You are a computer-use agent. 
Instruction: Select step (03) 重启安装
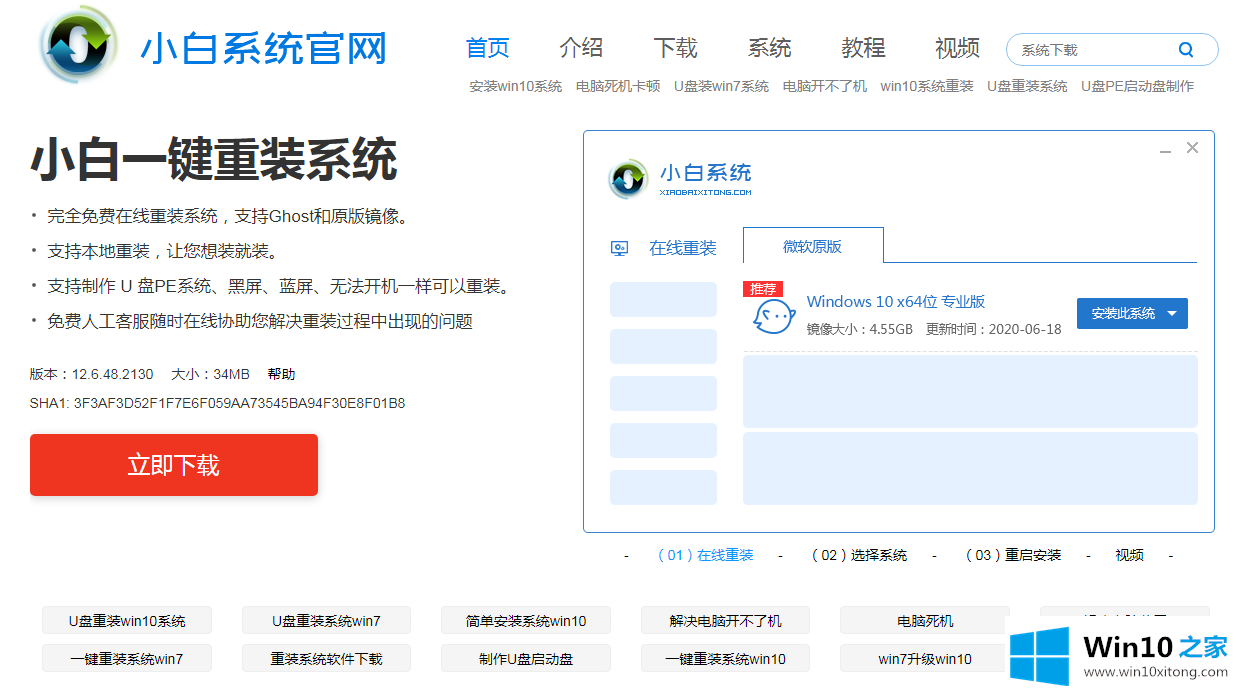[1013, 555]
